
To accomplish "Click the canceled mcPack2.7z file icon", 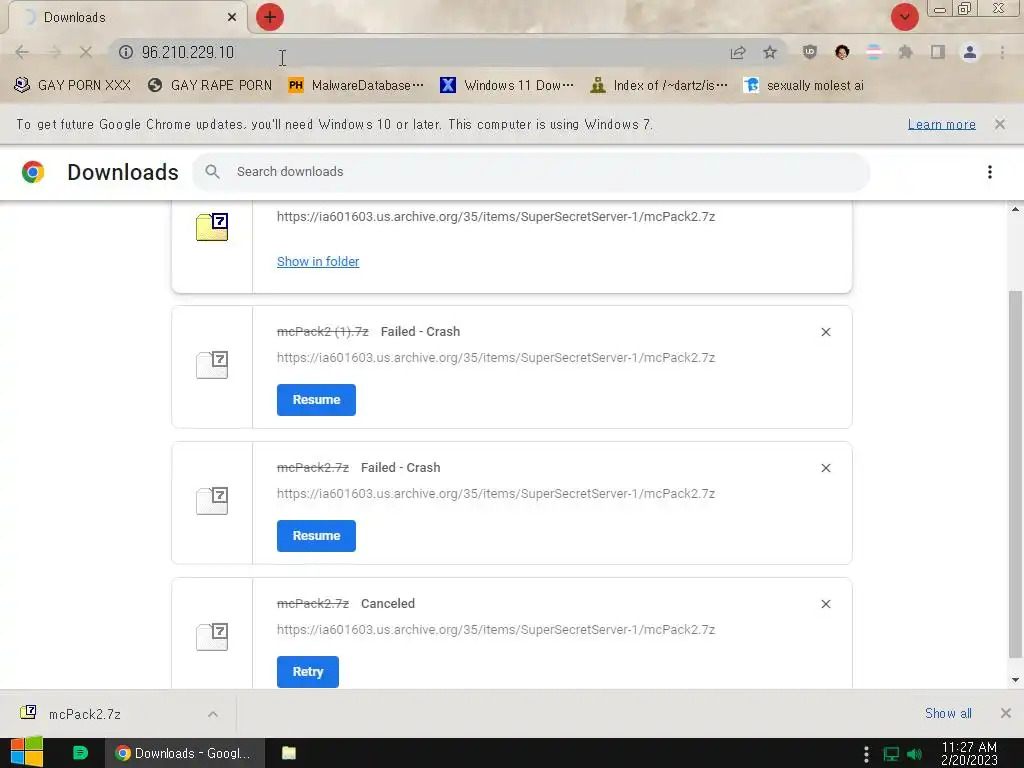I will (212, 636).
